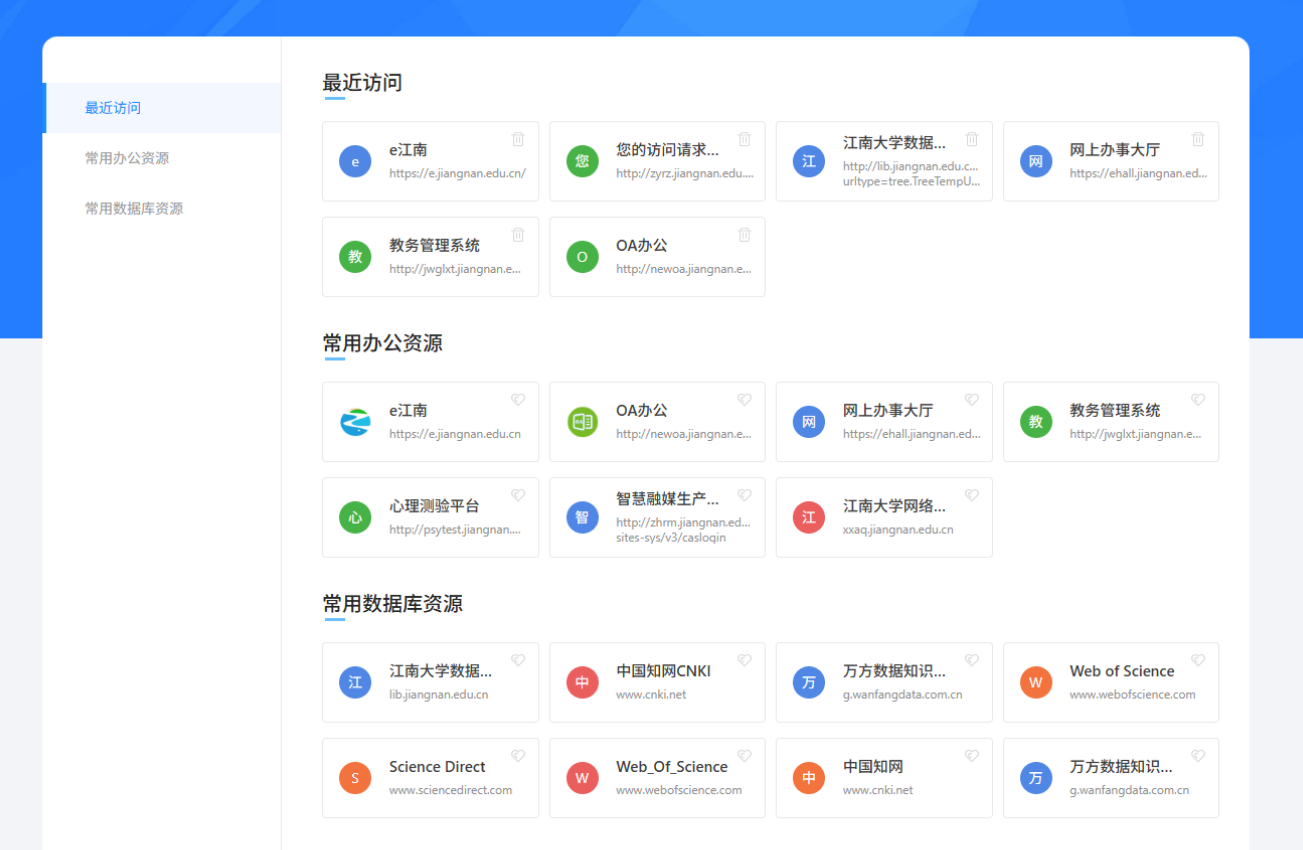Click the e江南 logo in 常用办公资源
The image size is (1303, 850).
click(x=355, y=422)
